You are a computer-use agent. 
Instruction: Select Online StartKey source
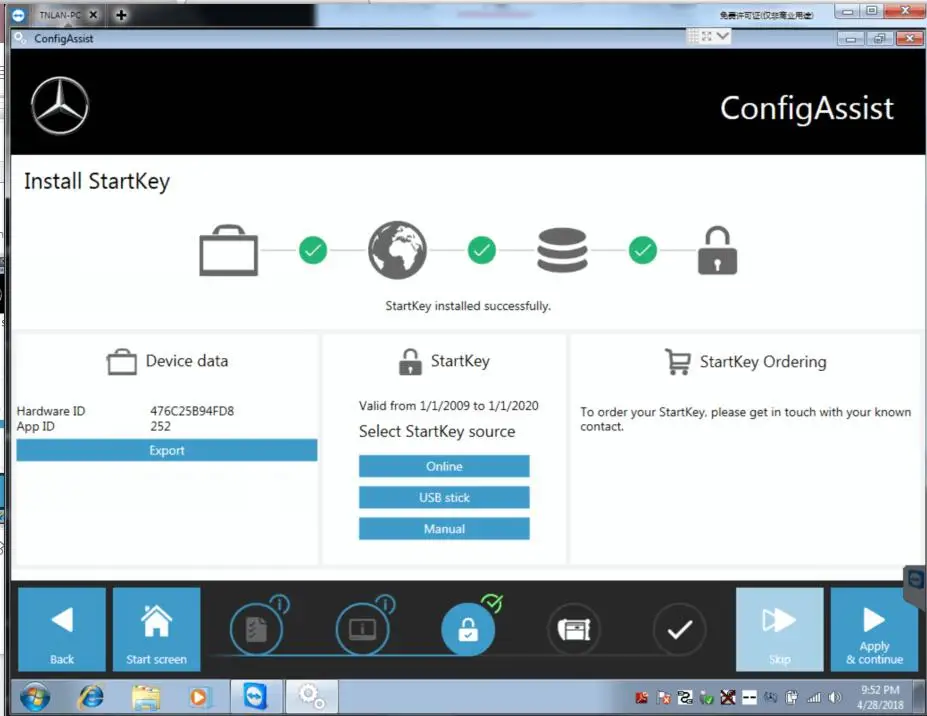click(444, 466)
